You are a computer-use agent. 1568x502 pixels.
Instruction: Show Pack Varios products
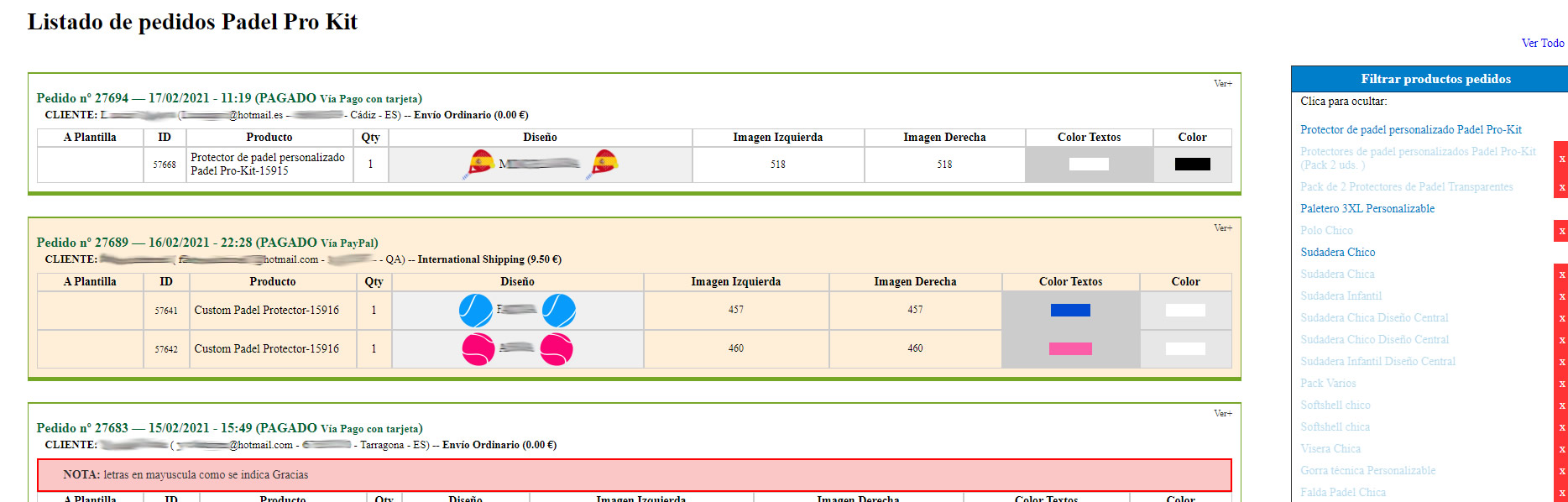(x=1328, y=383)
